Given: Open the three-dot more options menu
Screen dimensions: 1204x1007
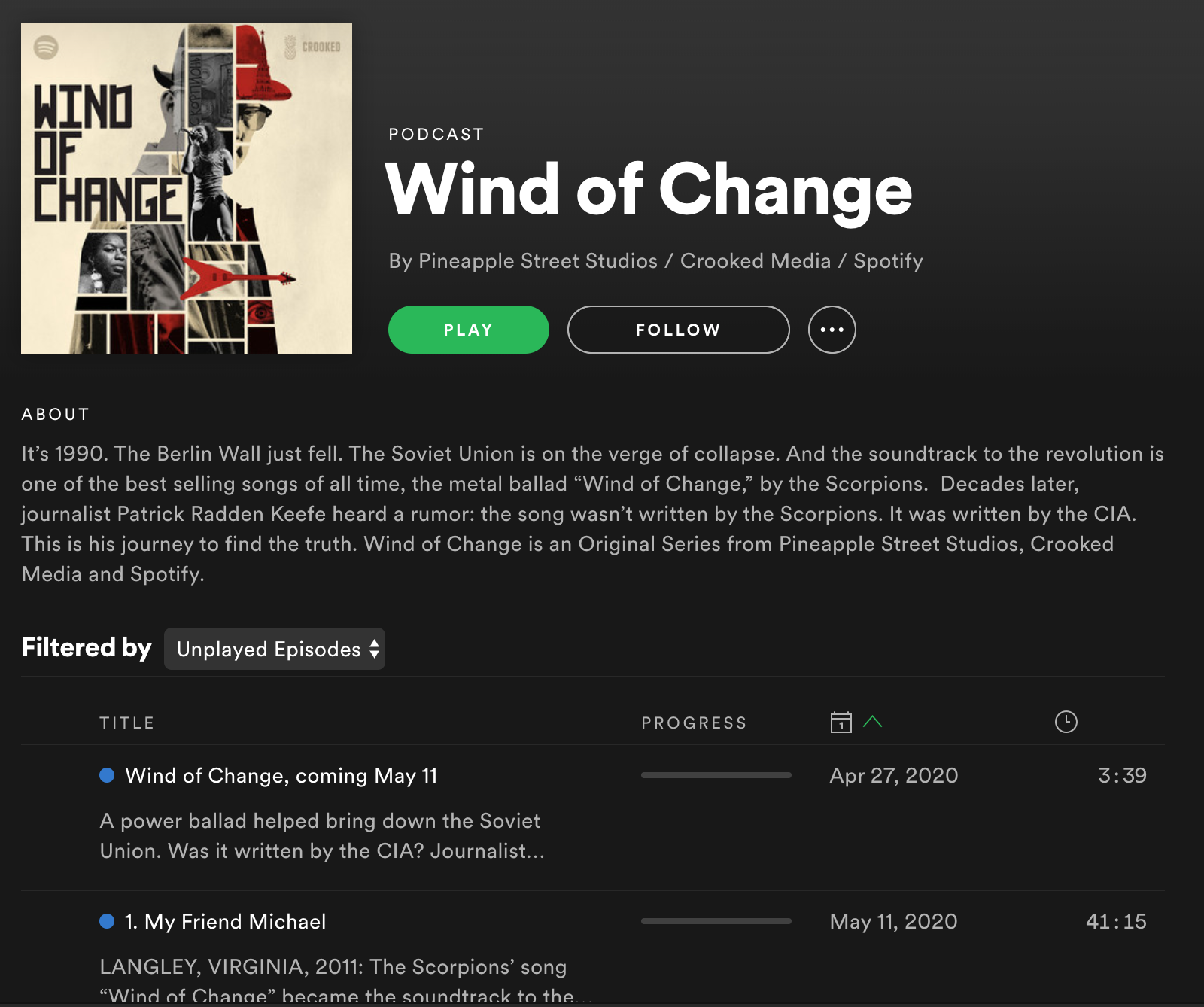Looking at the screenshot, I should coord(832,330).
